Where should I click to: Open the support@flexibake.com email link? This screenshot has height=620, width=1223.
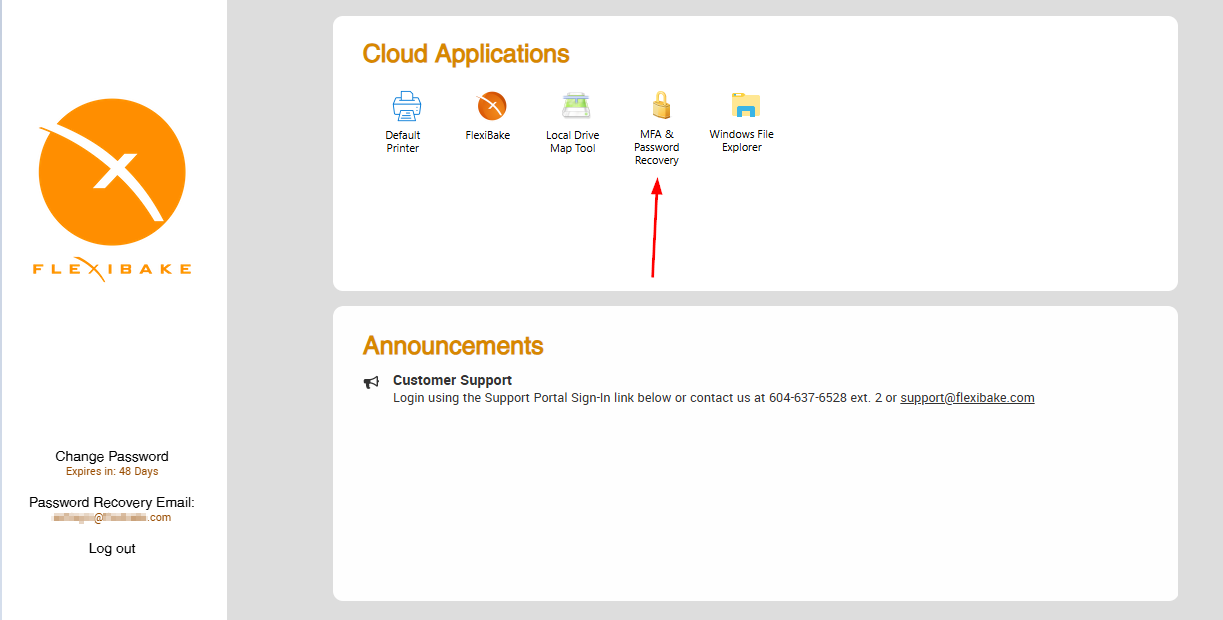(967, 397)
